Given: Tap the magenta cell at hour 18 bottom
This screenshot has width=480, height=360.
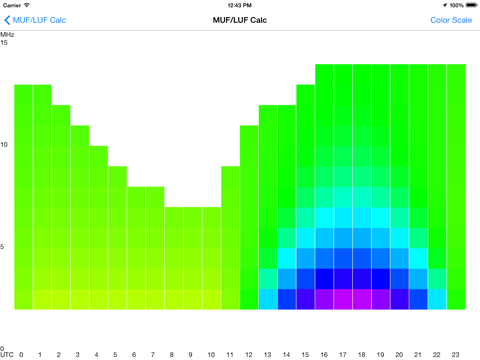Looking at the screenshot, I should tap(362, 299).
